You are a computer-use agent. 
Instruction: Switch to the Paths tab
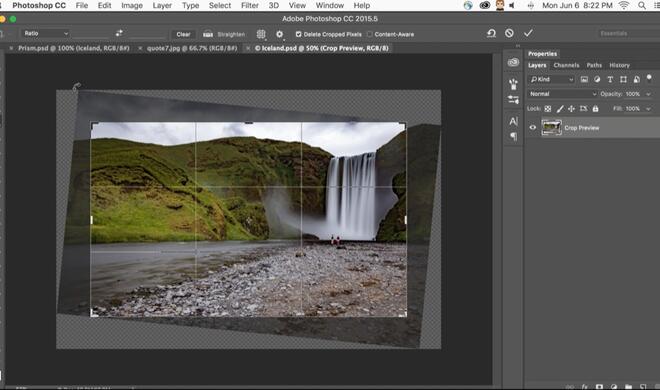click(594, 65)
